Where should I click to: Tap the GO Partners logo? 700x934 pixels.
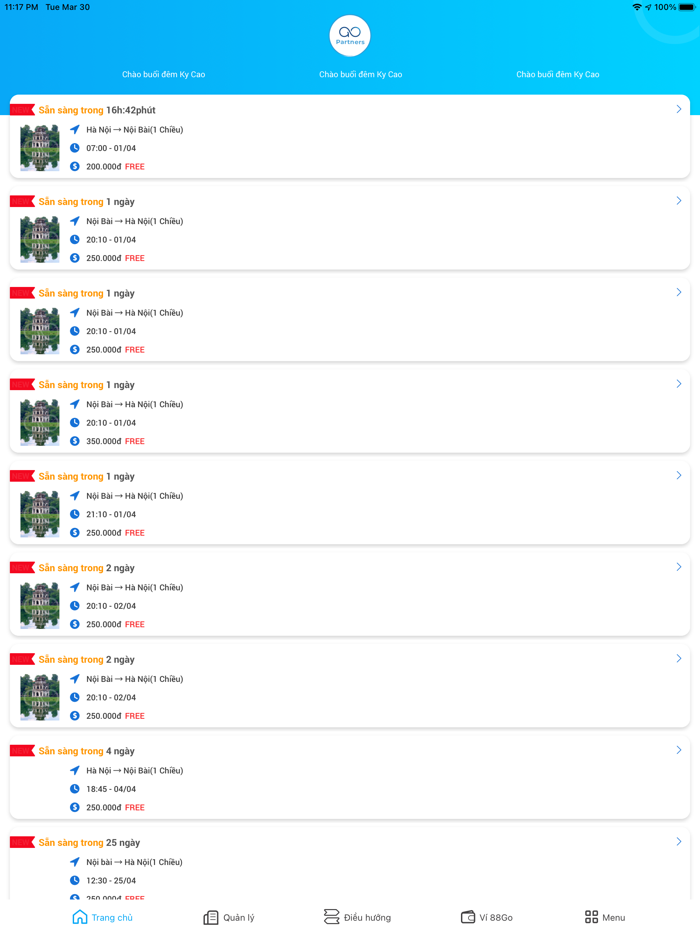(x=350, y=36)
